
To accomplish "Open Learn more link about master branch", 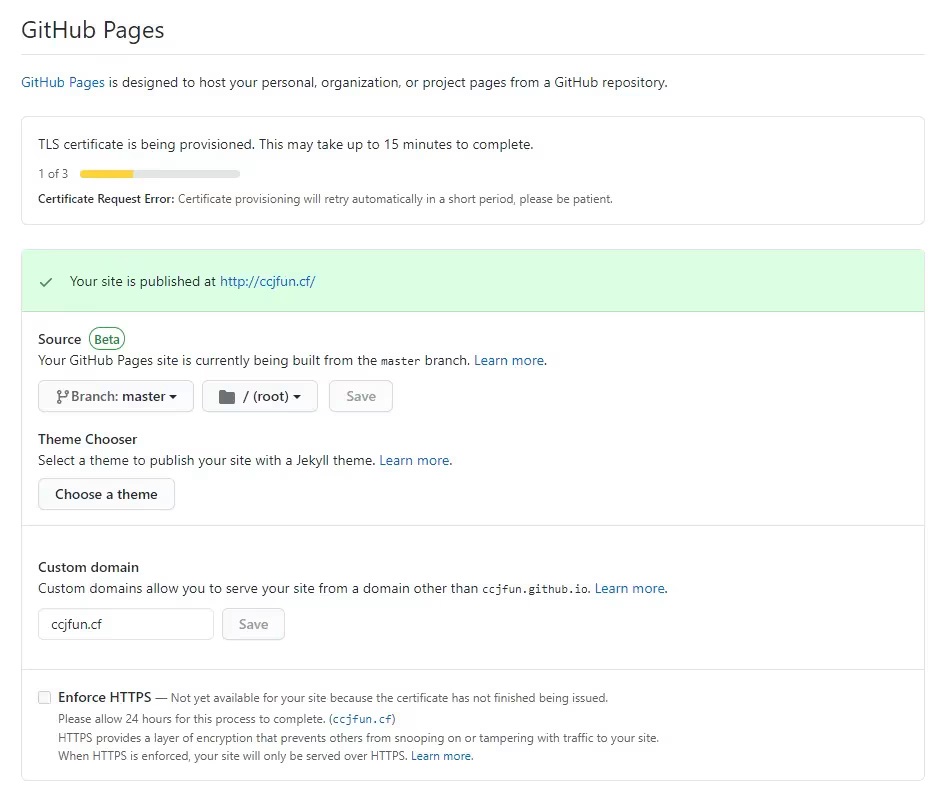I will click(x=509, y=360).
